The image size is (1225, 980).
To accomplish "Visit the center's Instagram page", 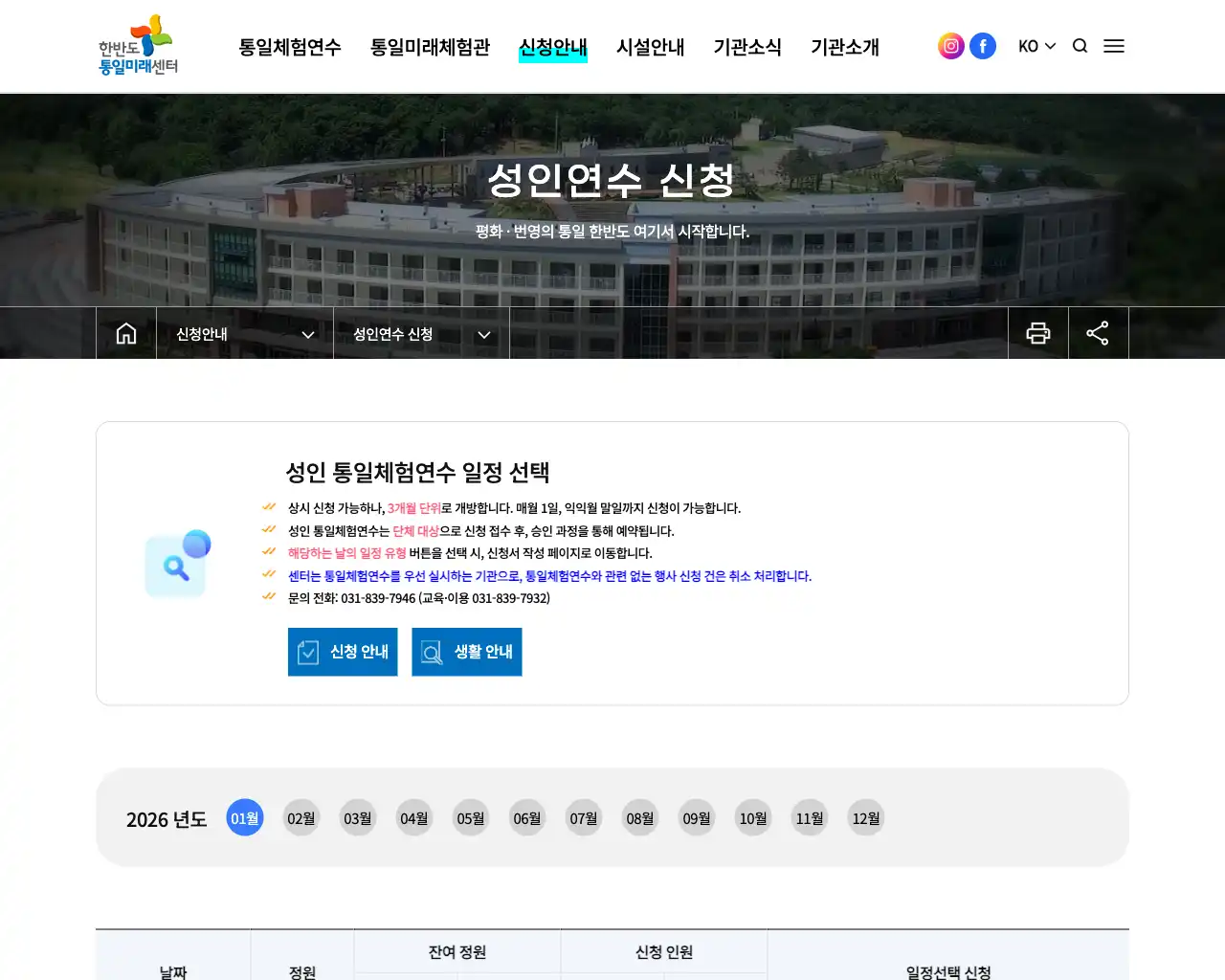I will (x=950, y=45).
